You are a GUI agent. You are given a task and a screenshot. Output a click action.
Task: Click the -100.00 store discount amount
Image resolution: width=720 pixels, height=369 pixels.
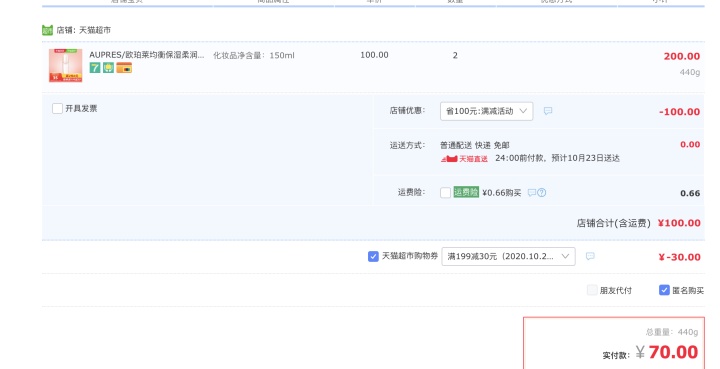pos(679,112)
